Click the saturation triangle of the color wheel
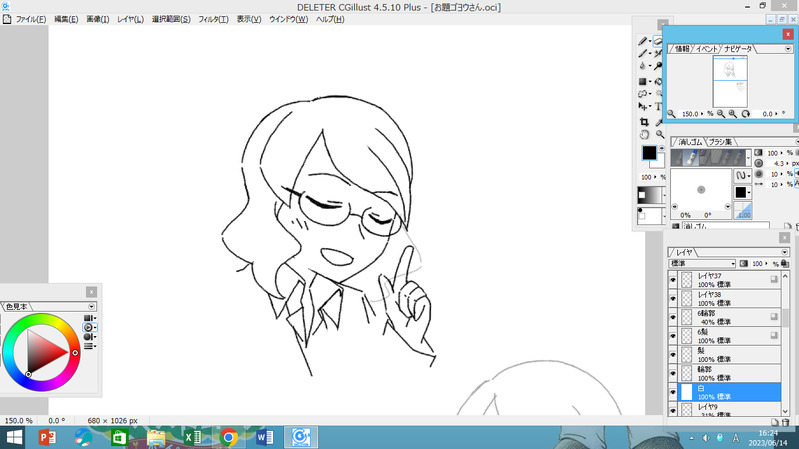 [42, 352]
